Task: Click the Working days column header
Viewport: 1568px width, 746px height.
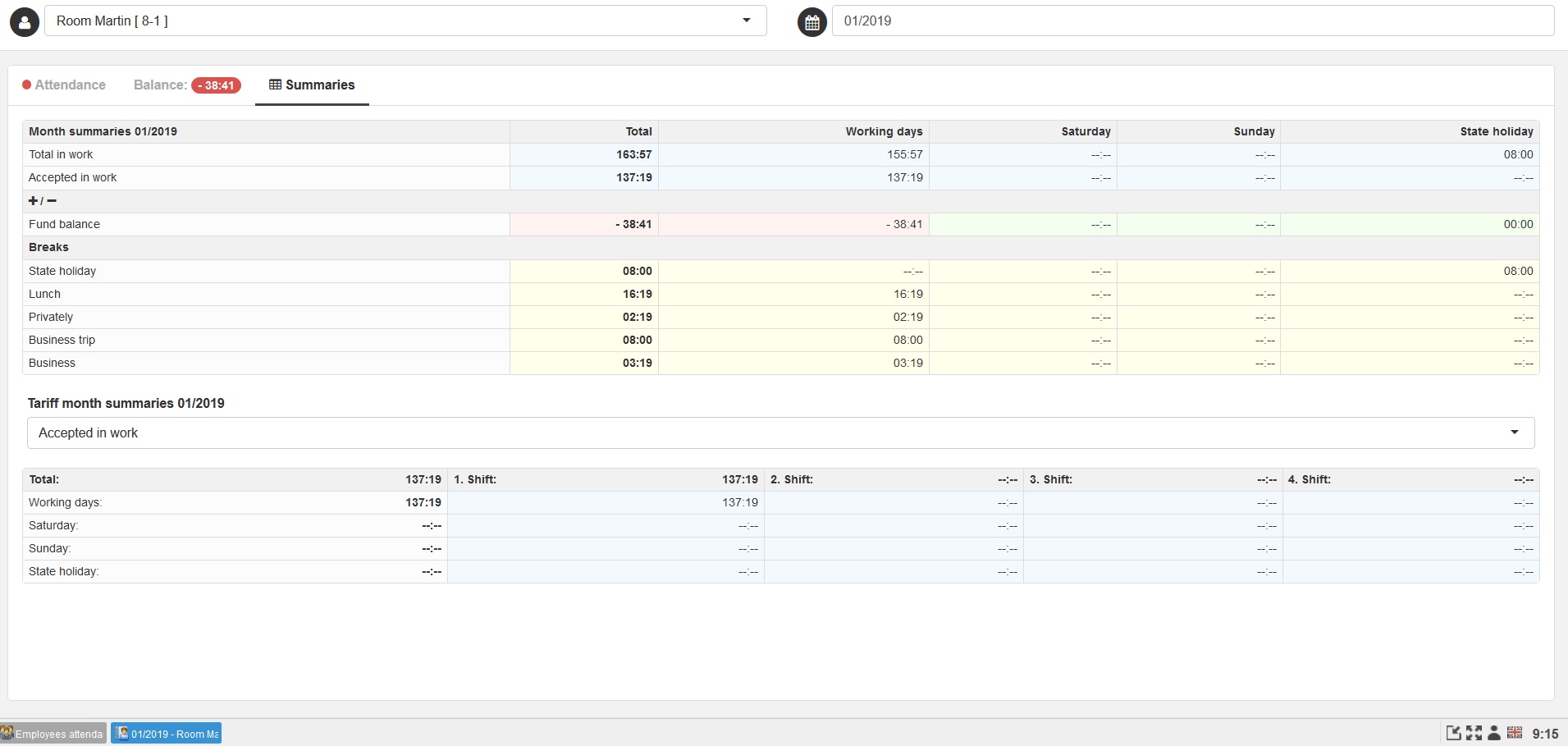Action: (x=885, y=131)
